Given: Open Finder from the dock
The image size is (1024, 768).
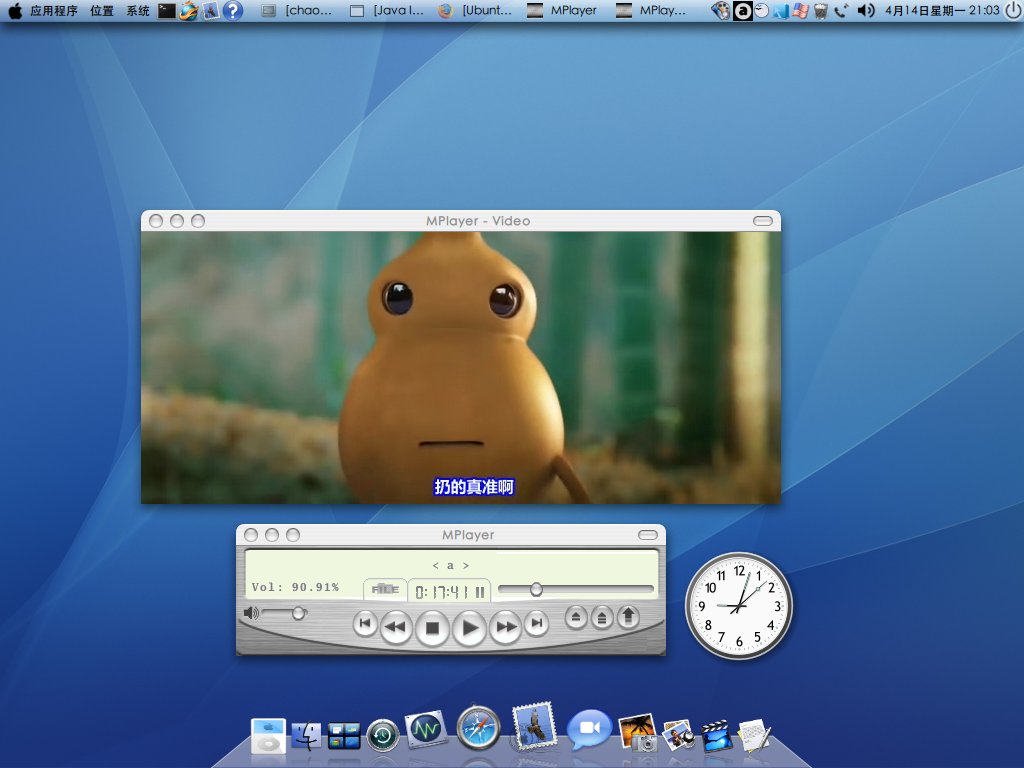Looking at the screenshot, I should coord(306,736).
